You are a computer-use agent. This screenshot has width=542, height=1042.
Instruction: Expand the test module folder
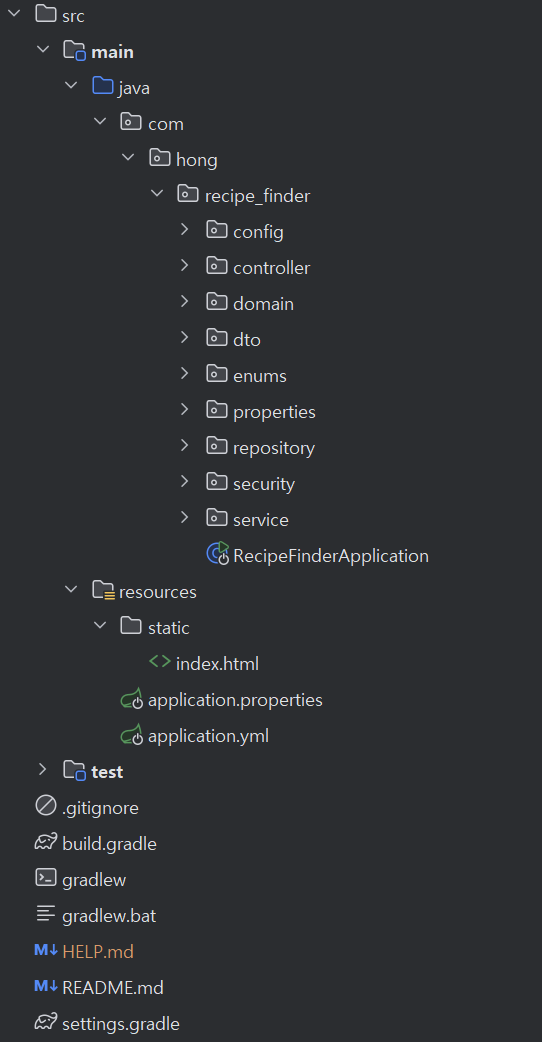[43, 770]
